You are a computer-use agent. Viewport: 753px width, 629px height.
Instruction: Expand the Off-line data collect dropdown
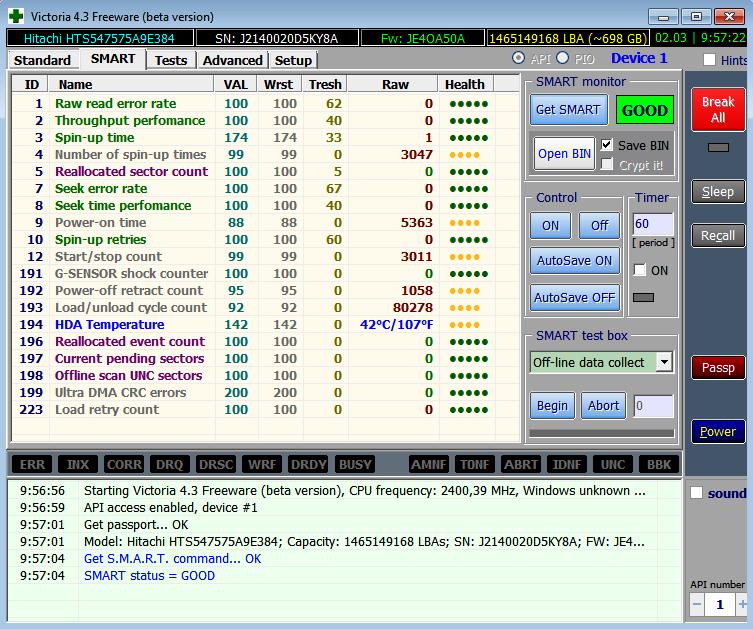664,362
